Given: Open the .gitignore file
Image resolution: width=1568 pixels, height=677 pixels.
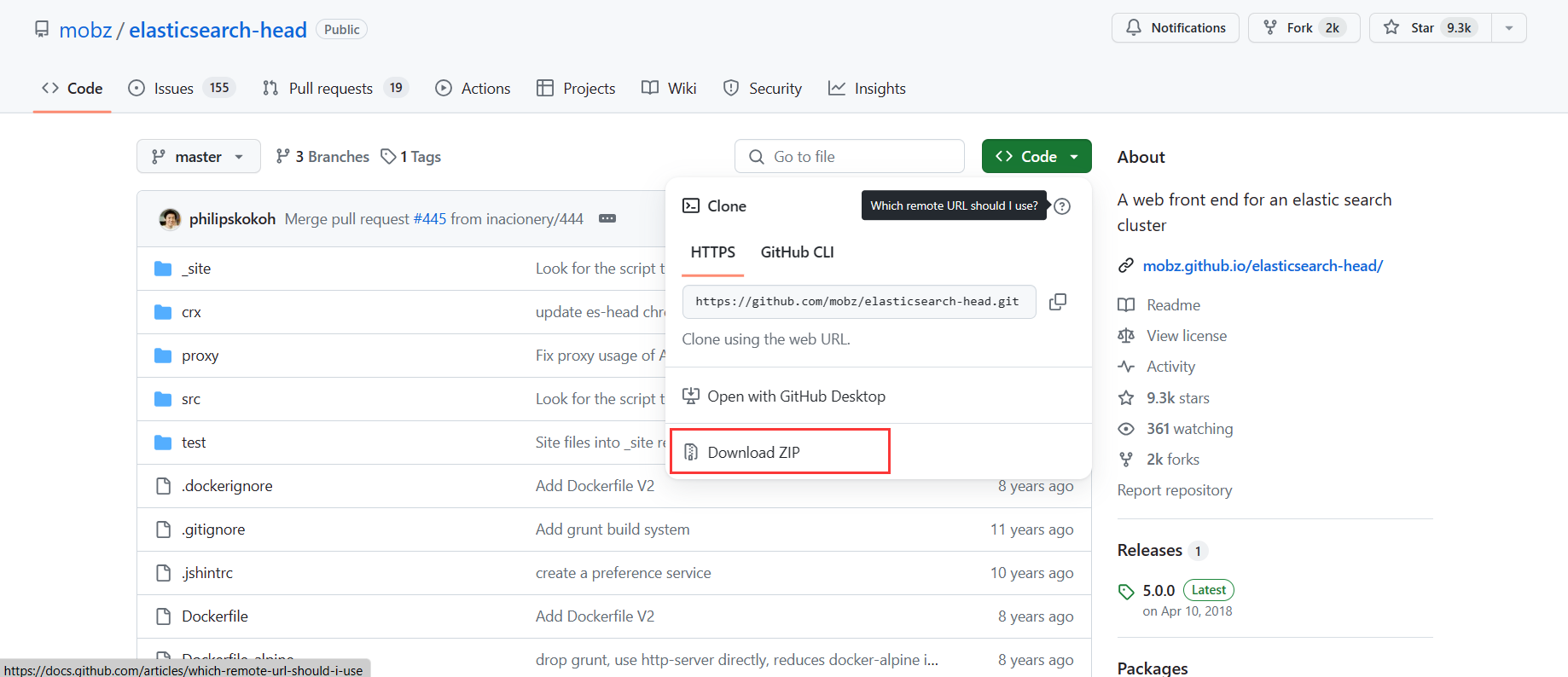Looking at the screenshot, I should [213, 529].
